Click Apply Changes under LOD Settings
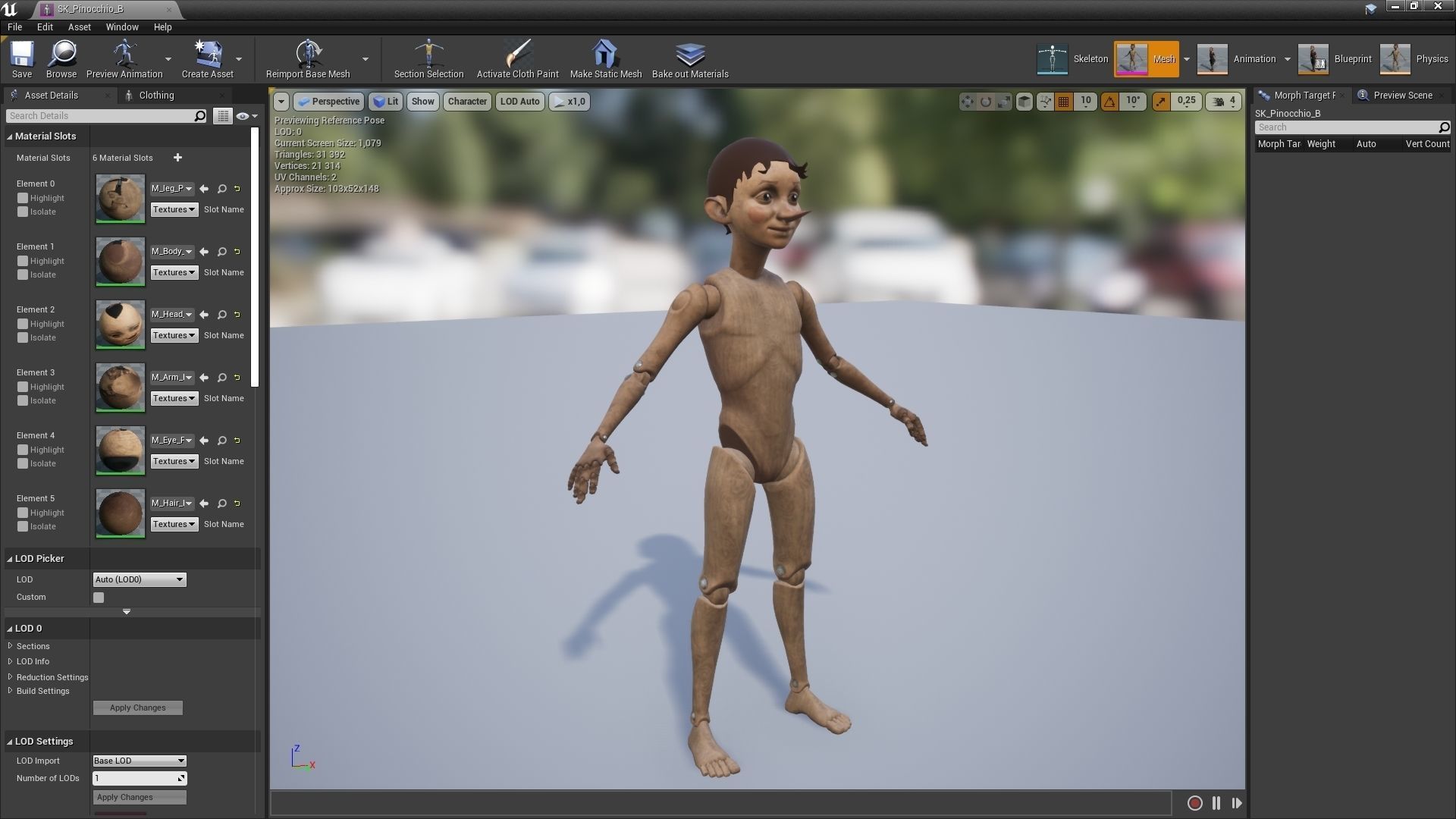The width and height of the screenshot is (1456, 819). (140, 798)
